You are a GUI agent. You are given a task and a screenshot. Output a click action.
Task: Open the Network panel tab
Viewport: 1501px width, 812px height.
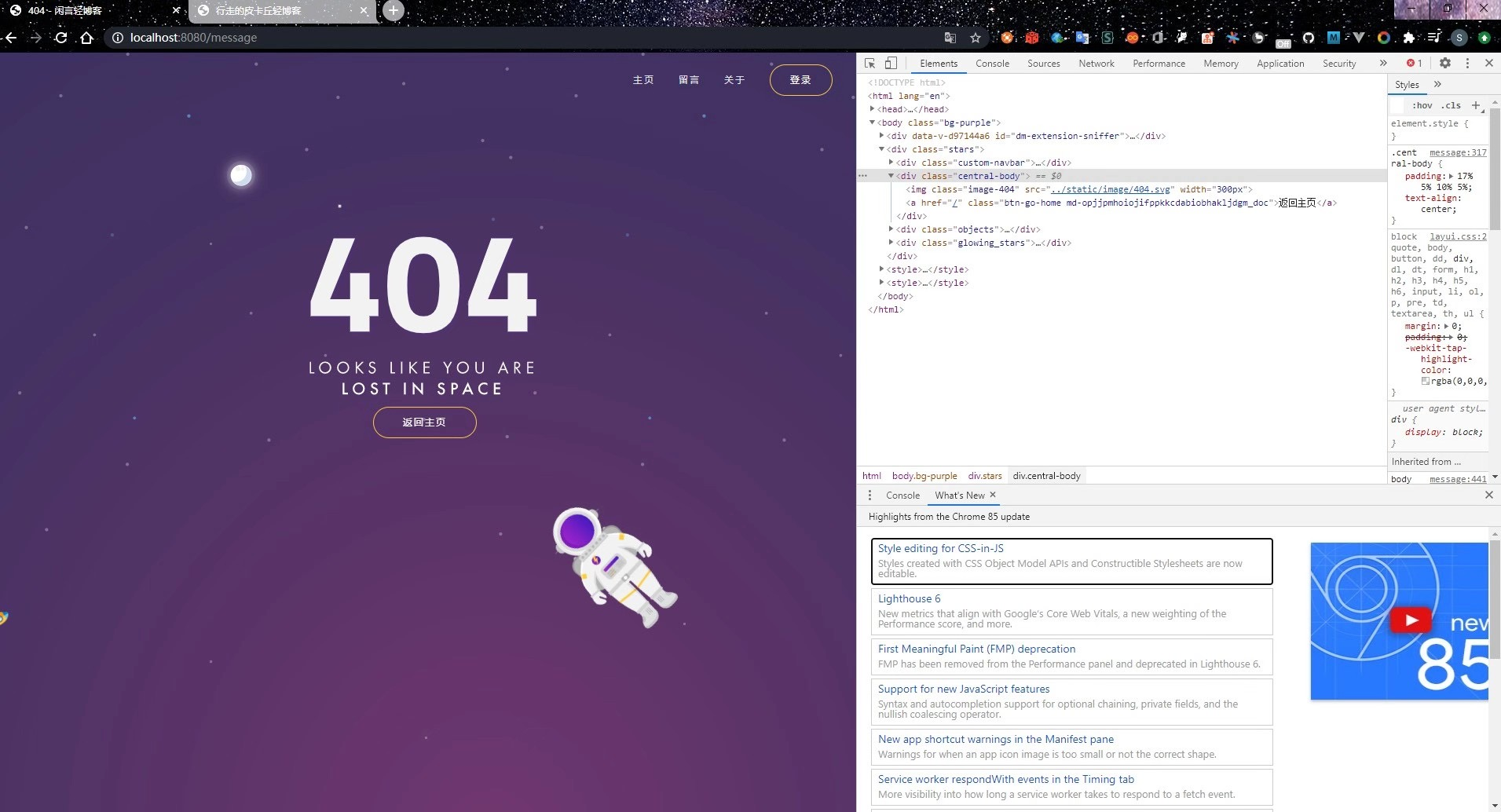1096,64
